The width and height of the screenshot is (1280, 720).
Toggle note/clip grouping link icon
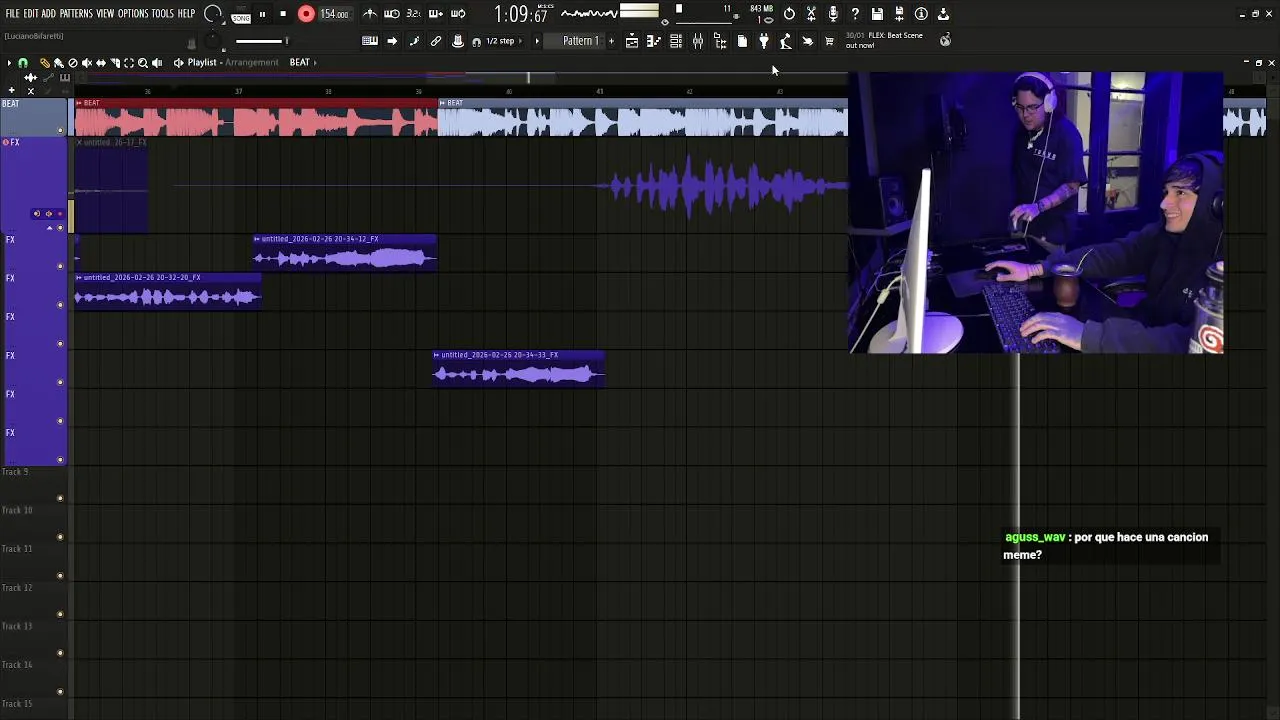coord(436,41)
